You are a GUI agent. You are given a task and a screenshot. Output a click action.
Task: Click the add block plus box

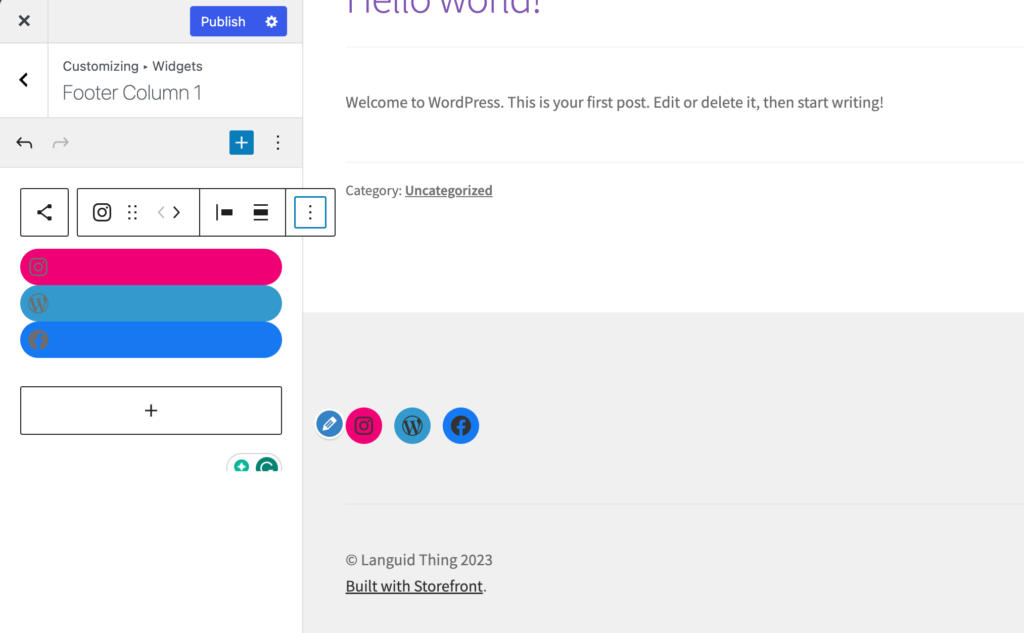(x=151, y=410)
